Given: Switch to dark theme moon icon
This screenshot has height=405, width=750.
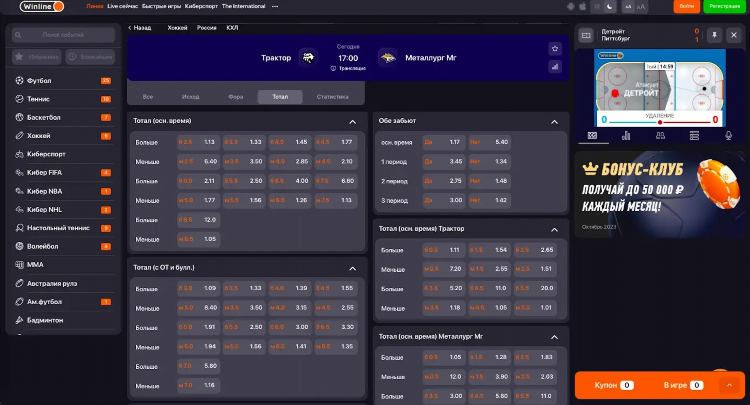Looking at the screenshot, I should coord(609,6).
